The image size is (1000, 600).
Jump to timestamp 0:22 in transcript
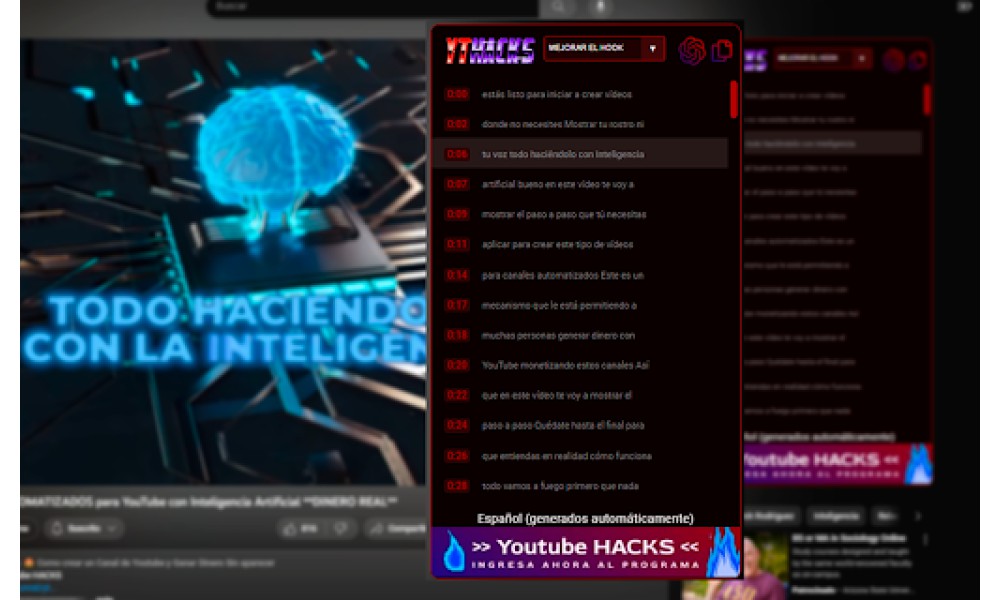pos(457,395)
